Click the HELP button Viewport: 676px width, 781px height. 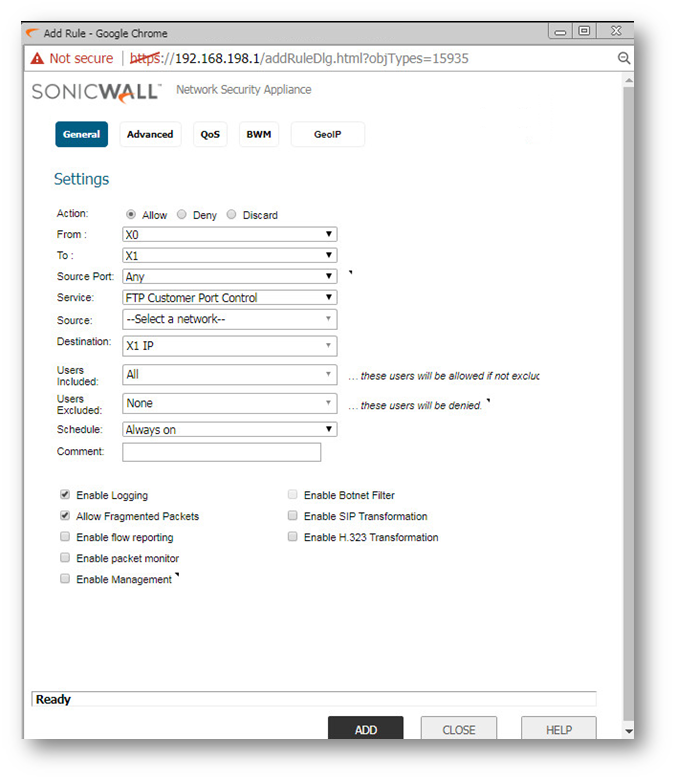pos(558,728)
